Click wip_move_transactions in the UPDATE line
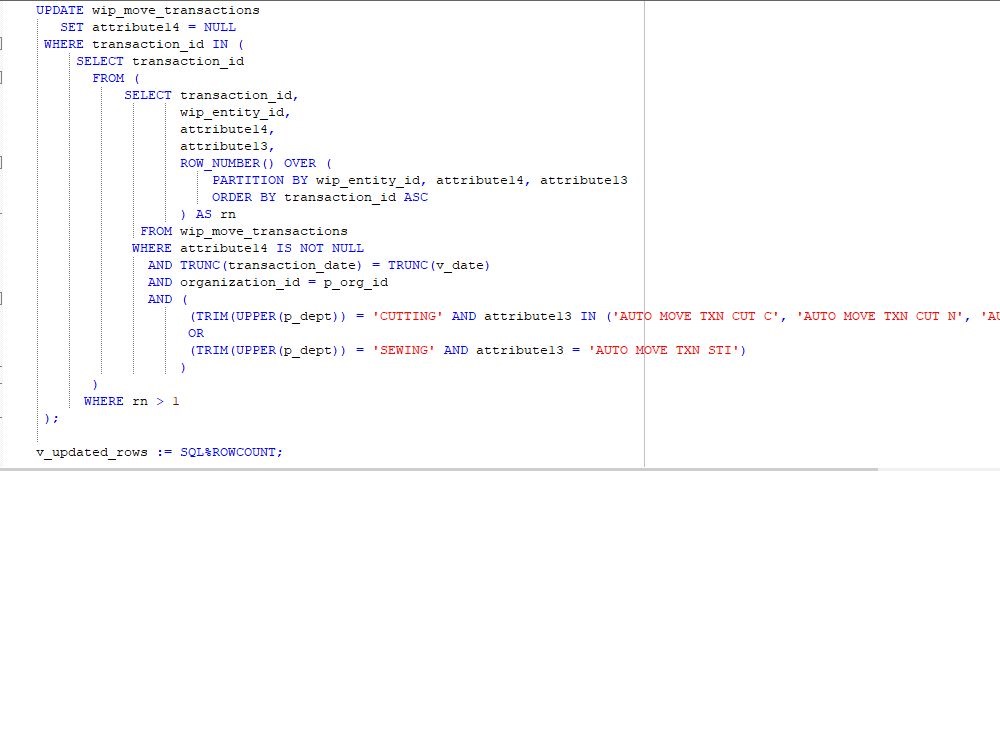This screenshot has height=750, width=1000. 176,10
